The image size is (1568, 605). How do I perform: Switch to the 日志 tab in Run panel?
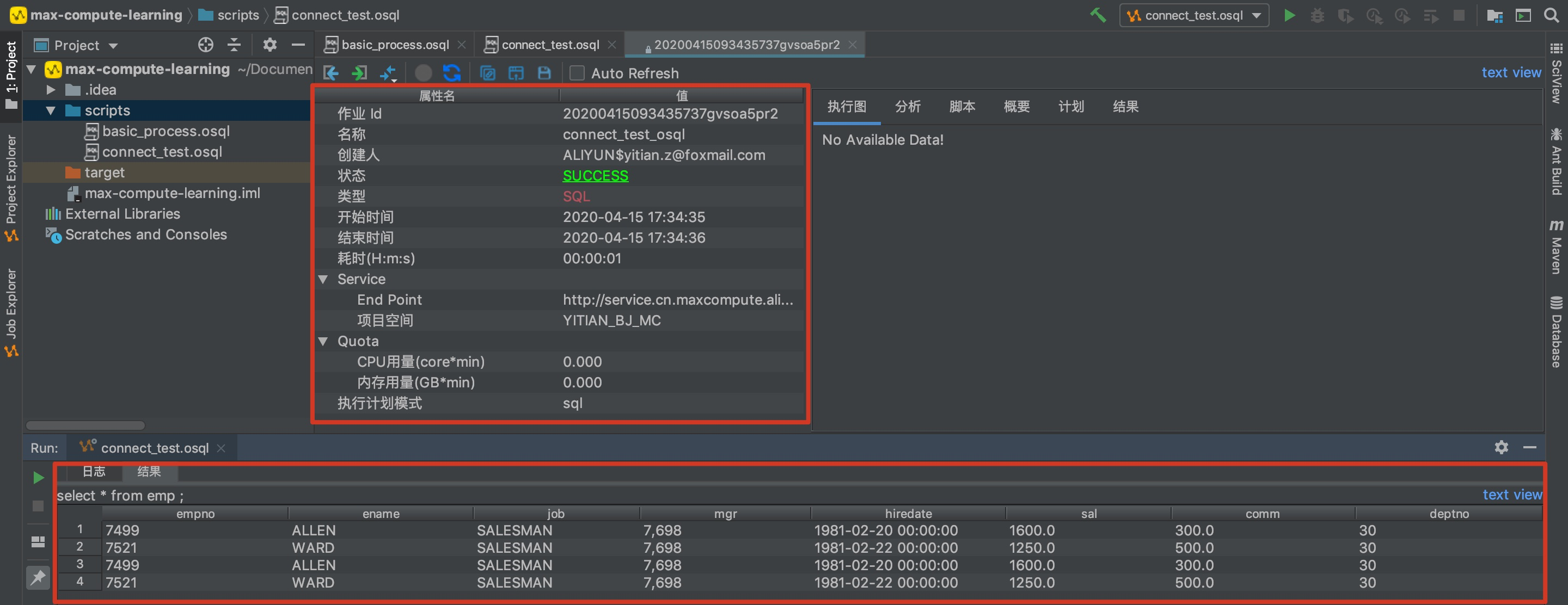[94, 471]
